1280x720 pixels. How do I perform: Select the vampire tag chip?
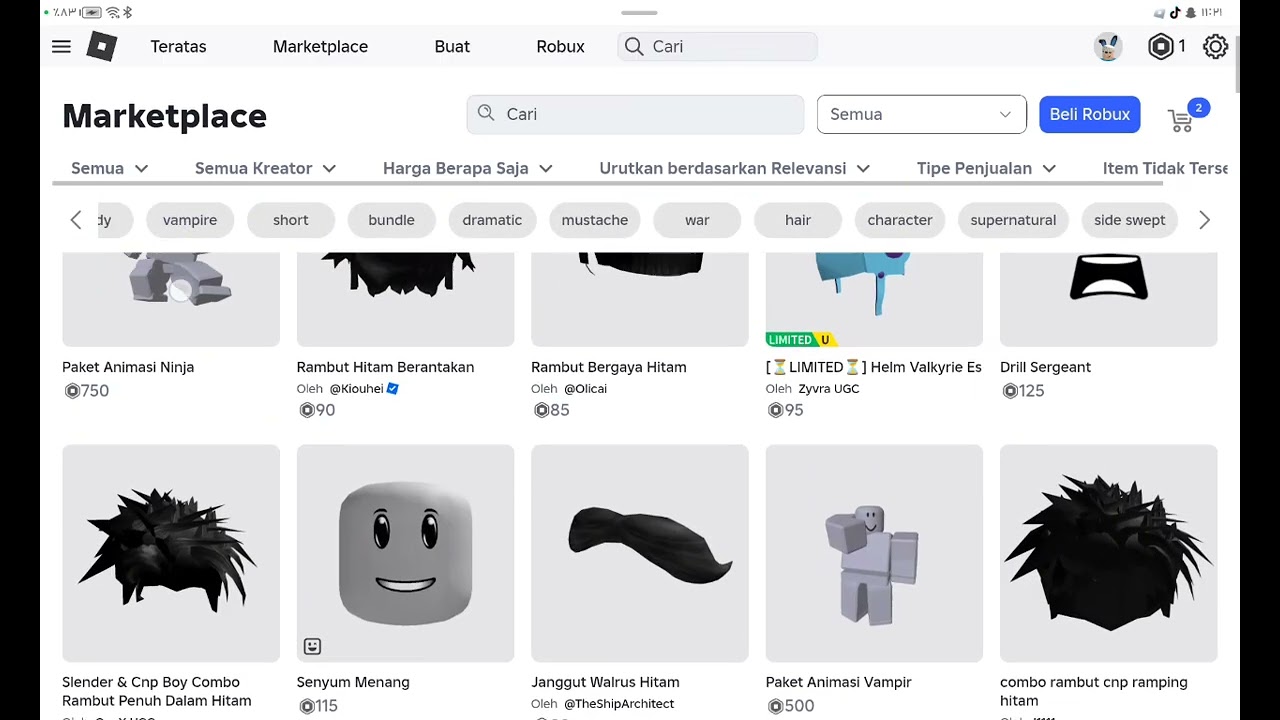(x=190, y=220)
